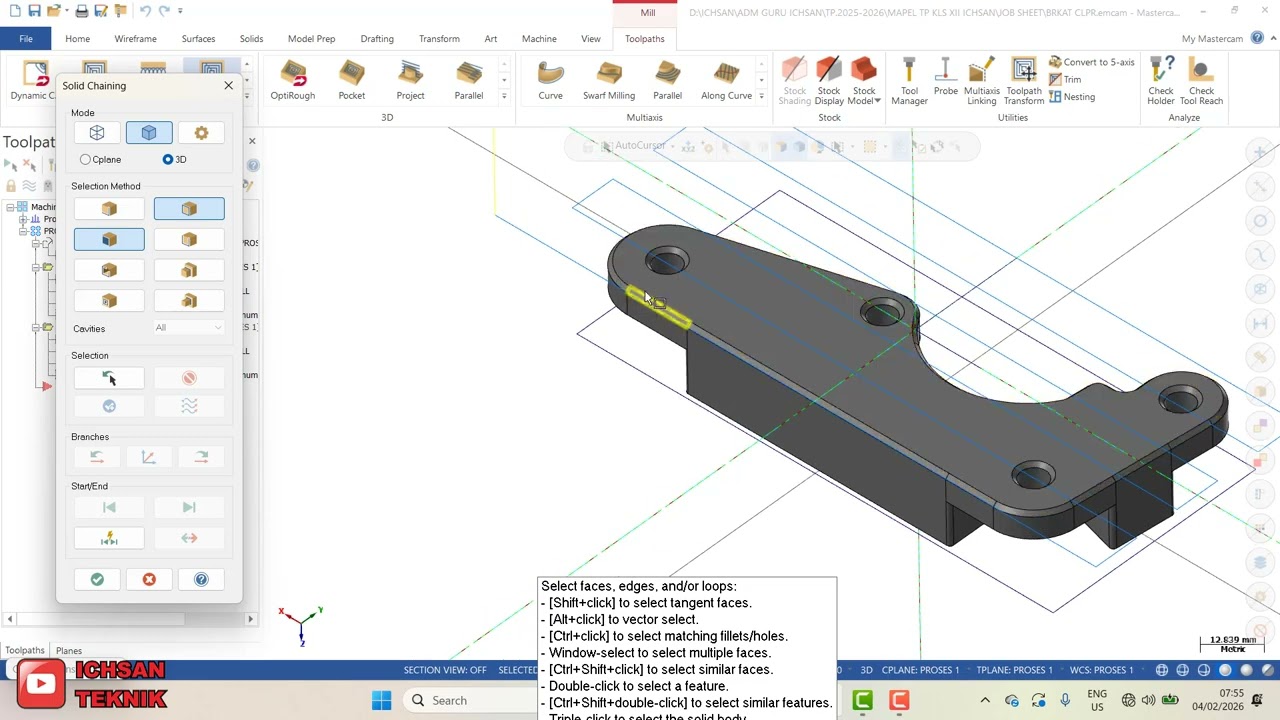
Task: Click the Trim toolpath utility
Action: (x=1065, y=79)
